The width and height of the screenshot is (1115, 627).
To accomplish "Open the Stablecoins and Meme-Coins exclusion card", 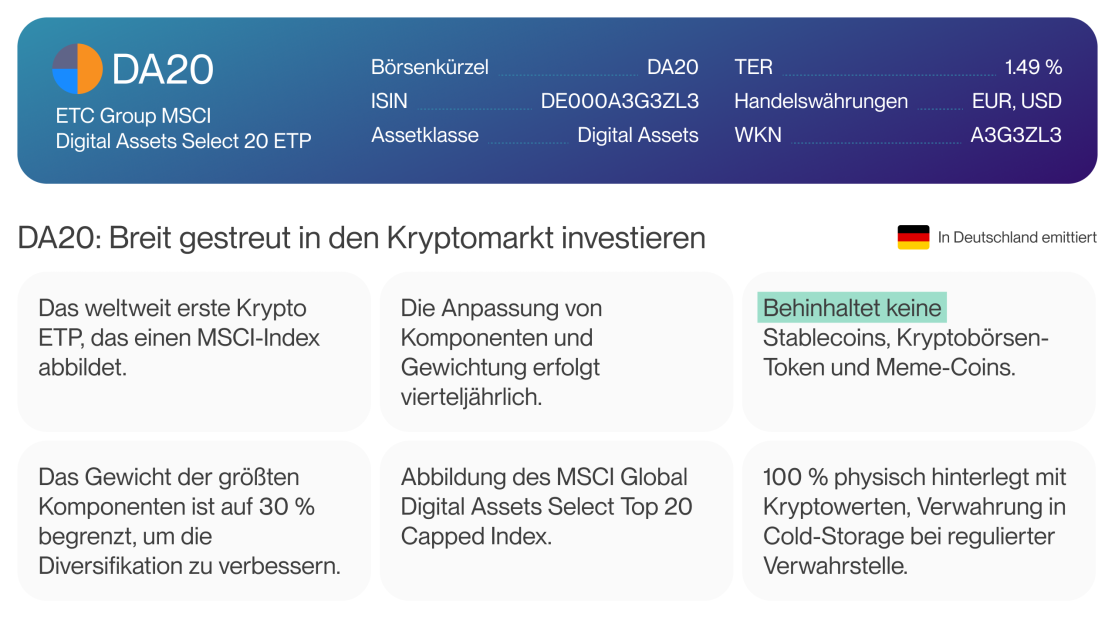I will tap(919, 352).
